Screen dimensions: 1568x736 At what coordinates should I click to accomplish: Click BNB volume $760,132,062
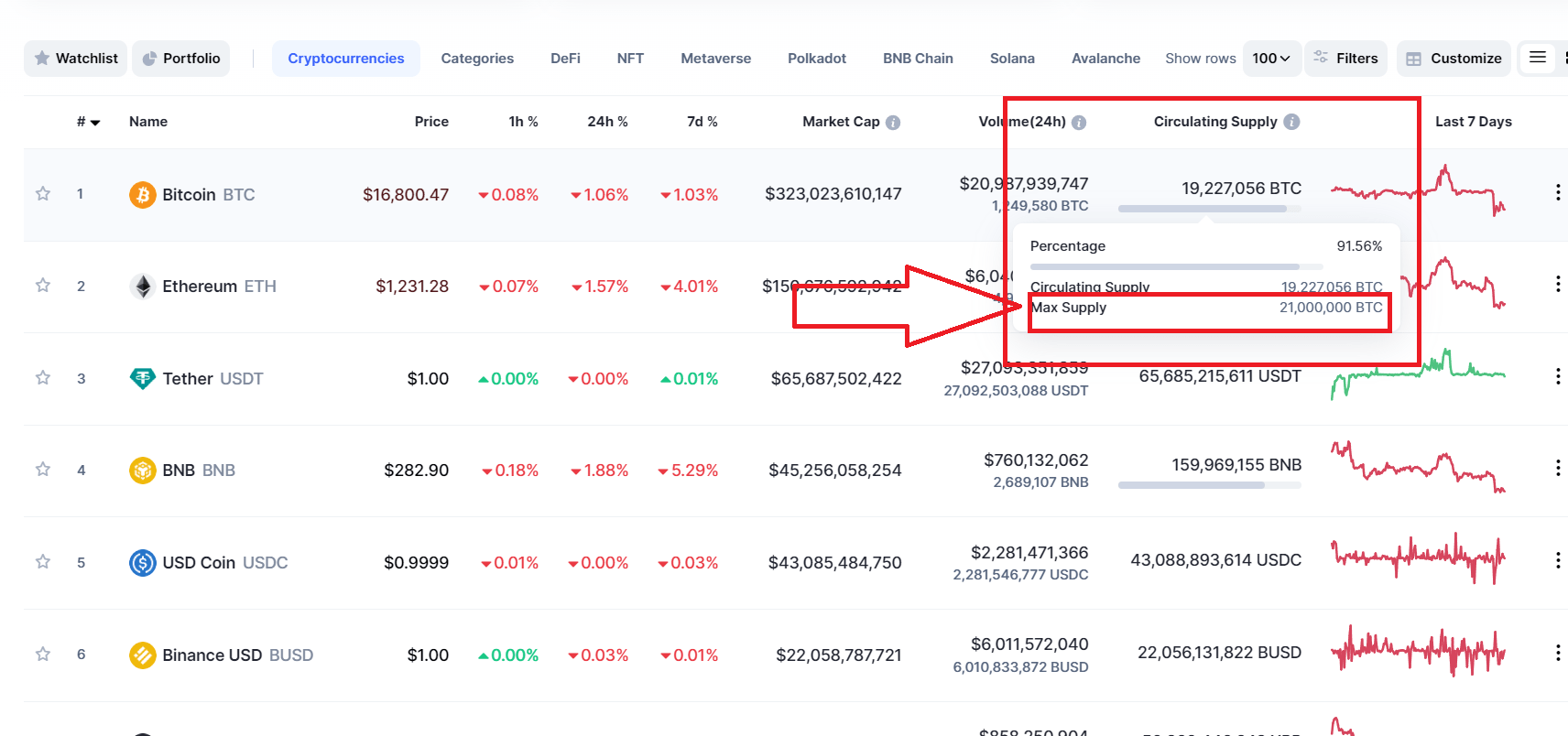pos(1036,460)
